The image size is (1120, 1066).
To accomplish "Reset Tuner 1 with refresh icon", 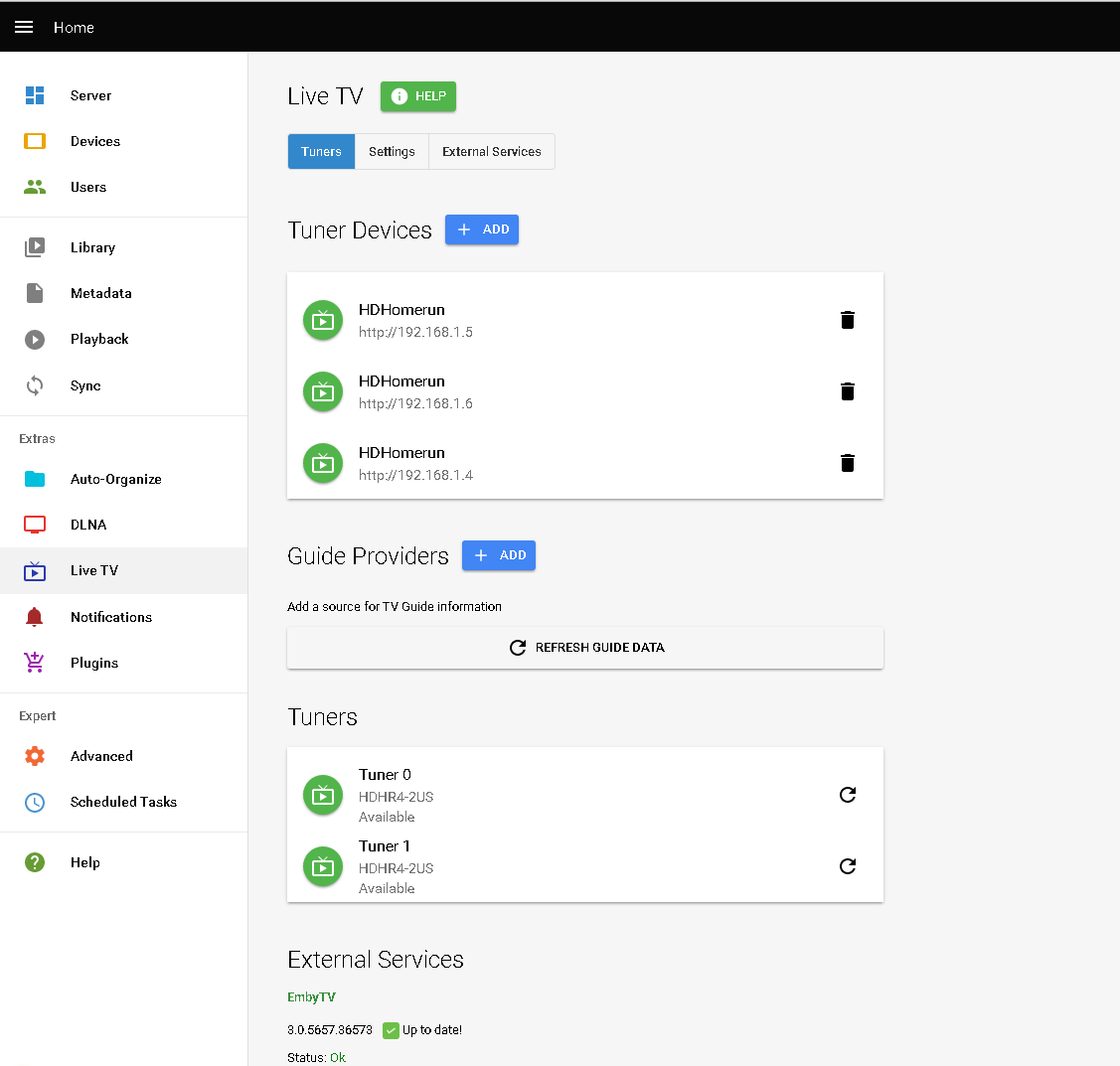I will click(848, 866).
